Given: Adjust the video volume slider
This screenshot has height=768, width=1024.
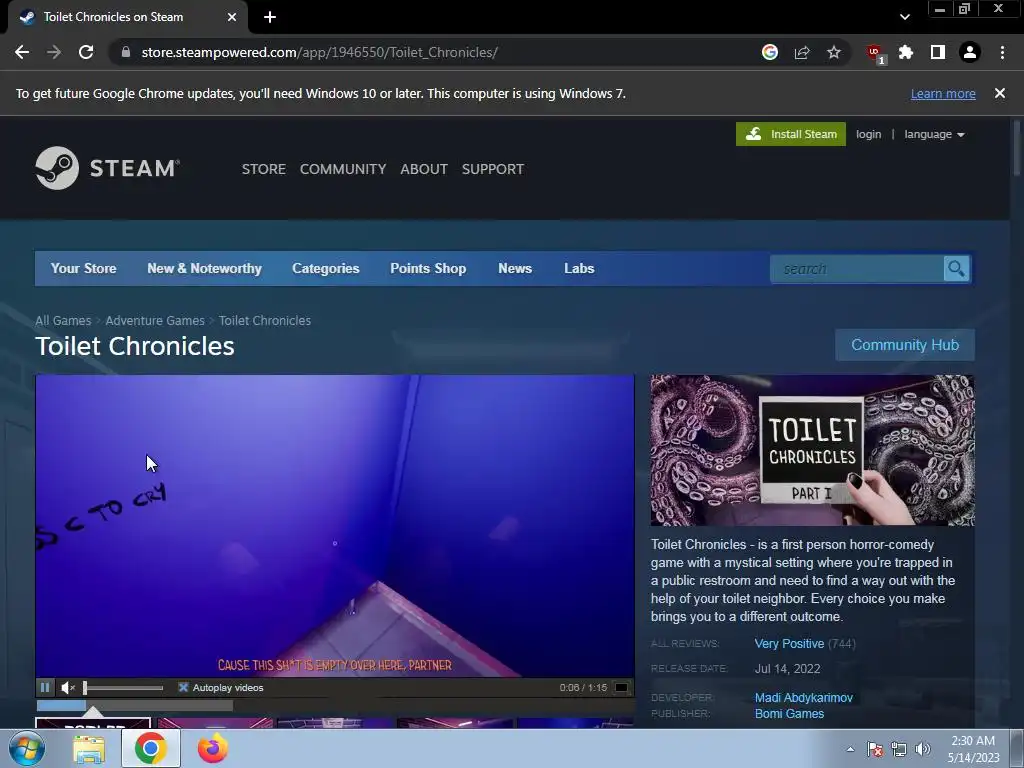Looking at the screenshot, I should tap(123, 687).
